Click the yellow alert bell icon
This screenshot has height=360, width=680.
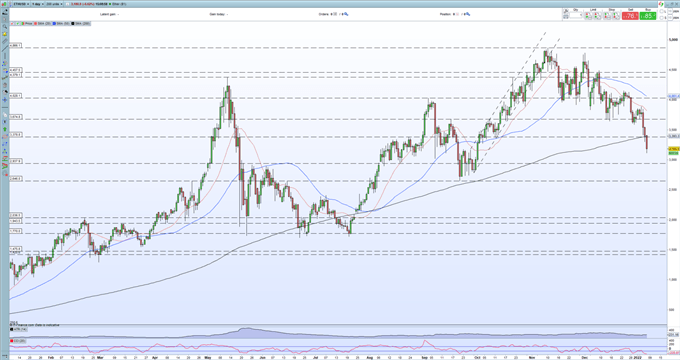pos(5,34)
